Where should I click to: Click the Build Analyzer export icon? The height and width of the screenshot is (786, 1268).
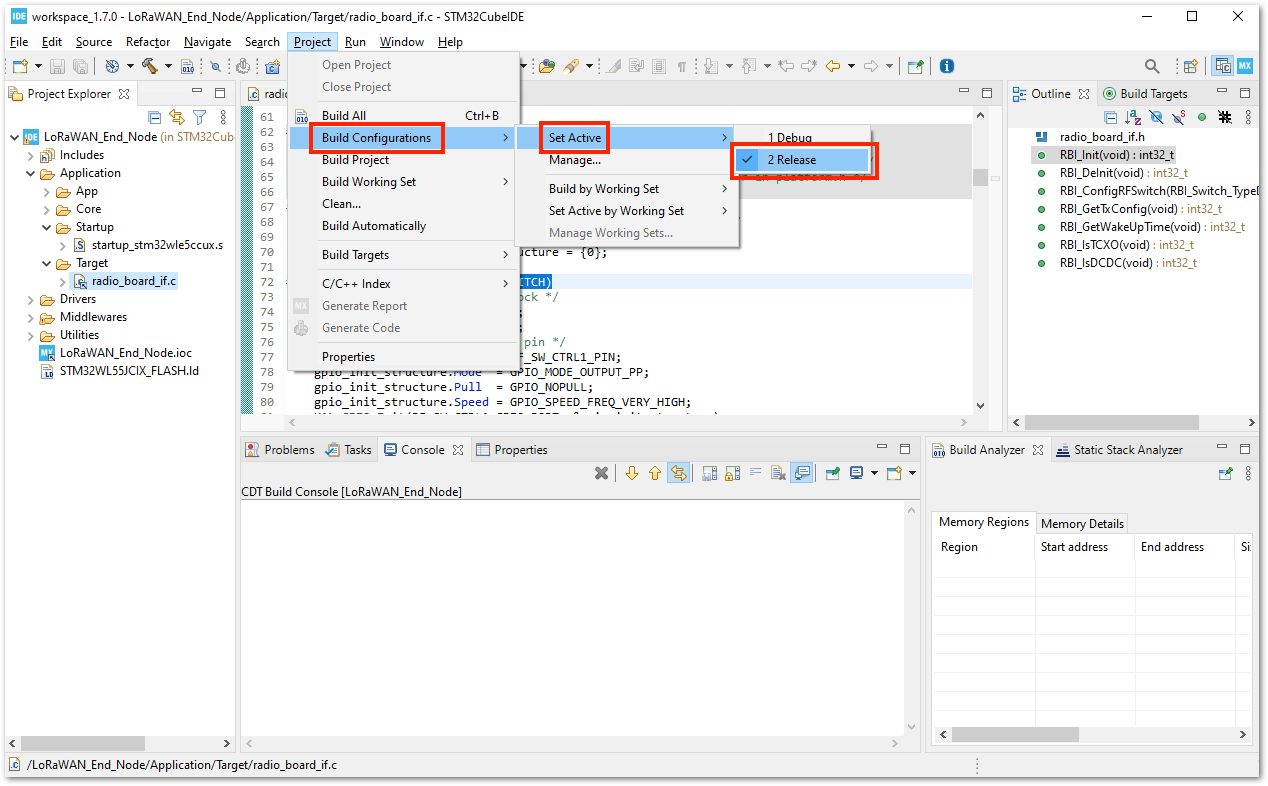click(x=1226, y=473)
